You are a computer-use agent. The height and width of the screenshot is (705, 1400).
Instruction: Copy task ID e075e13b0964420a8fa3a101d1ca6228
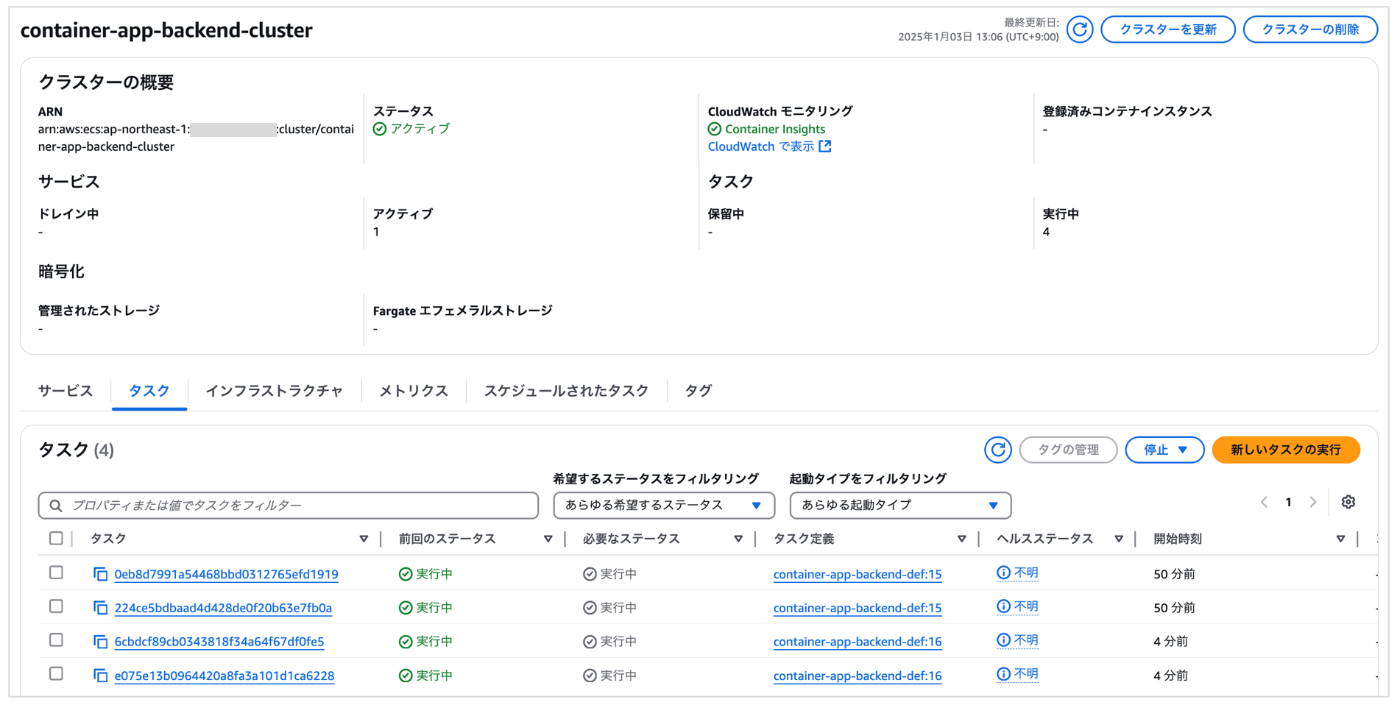pyautogui.click(x=100, y=676)
